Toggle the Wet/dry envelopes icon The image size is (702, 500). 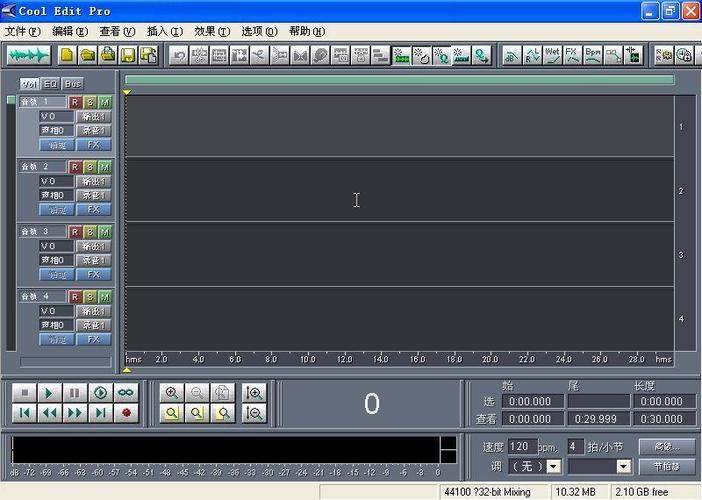click(552, 56)
